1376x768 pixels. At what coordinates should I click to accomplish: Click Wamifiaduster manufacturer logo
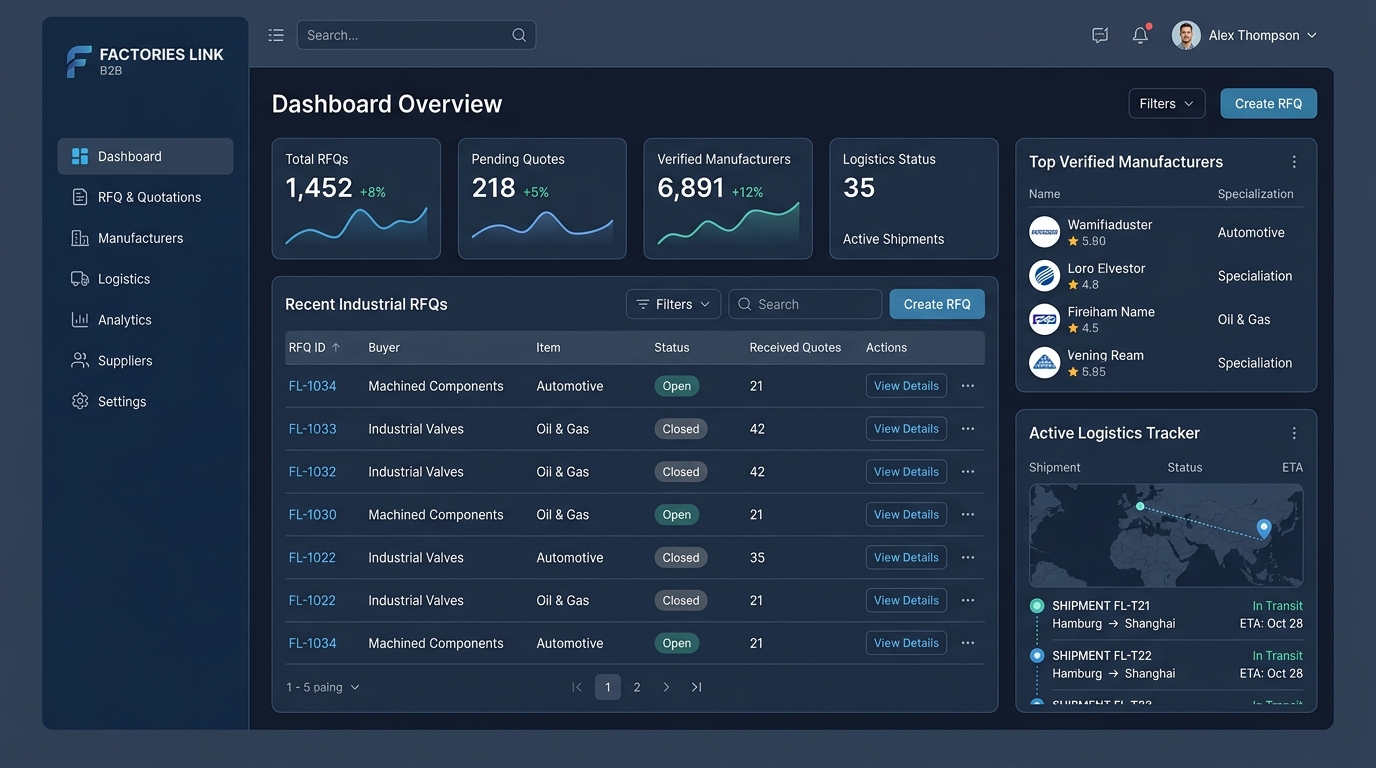click(x=1044, y=232)
